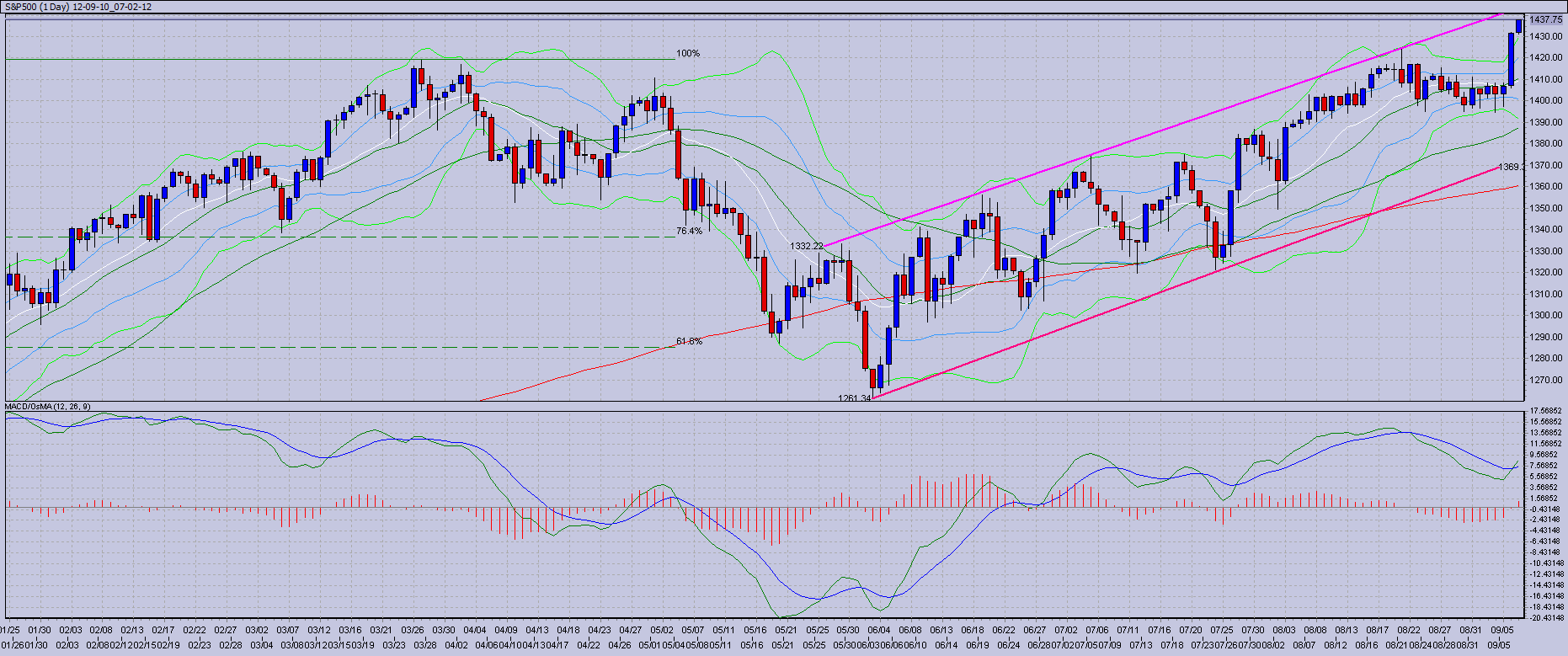Select the 1332.22 channel start price label

pos(806,246)
